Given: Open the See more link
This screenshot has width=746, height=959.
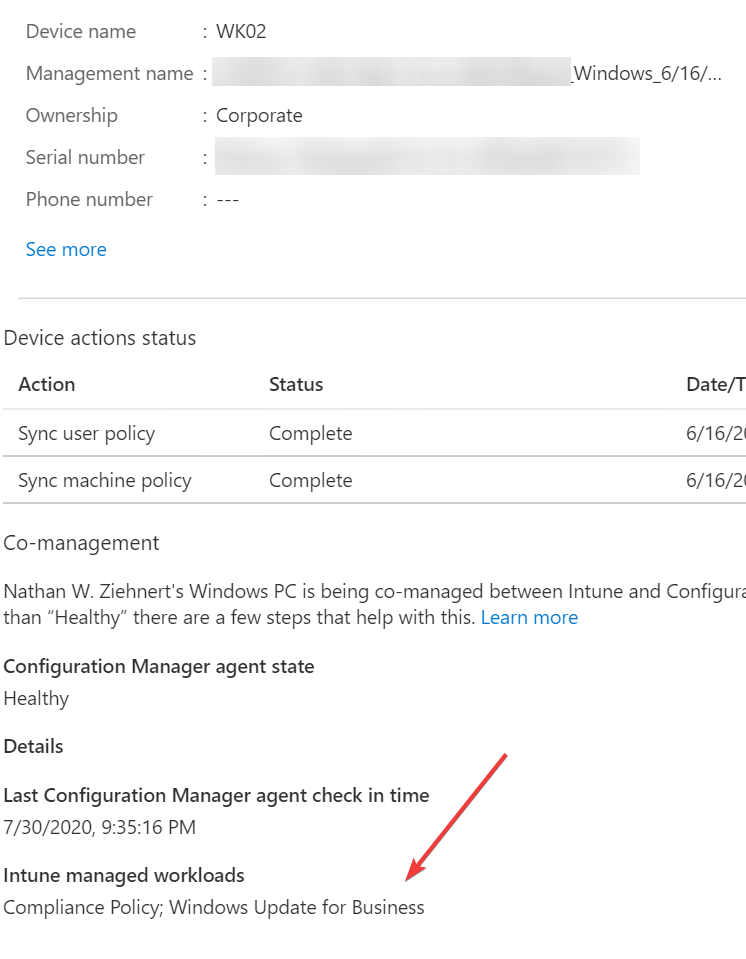Looking at the screenshot, I should [66, 250].
